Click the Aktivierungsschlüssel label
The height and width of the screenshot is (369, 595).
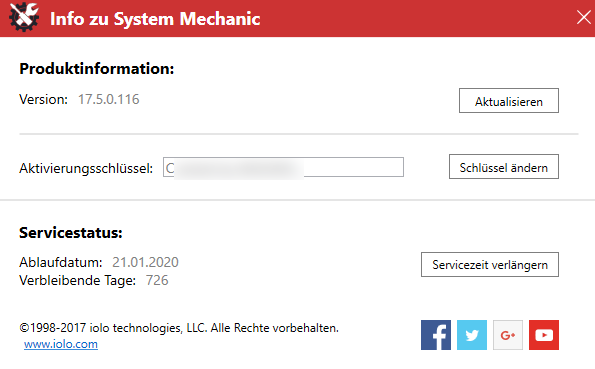86,168
